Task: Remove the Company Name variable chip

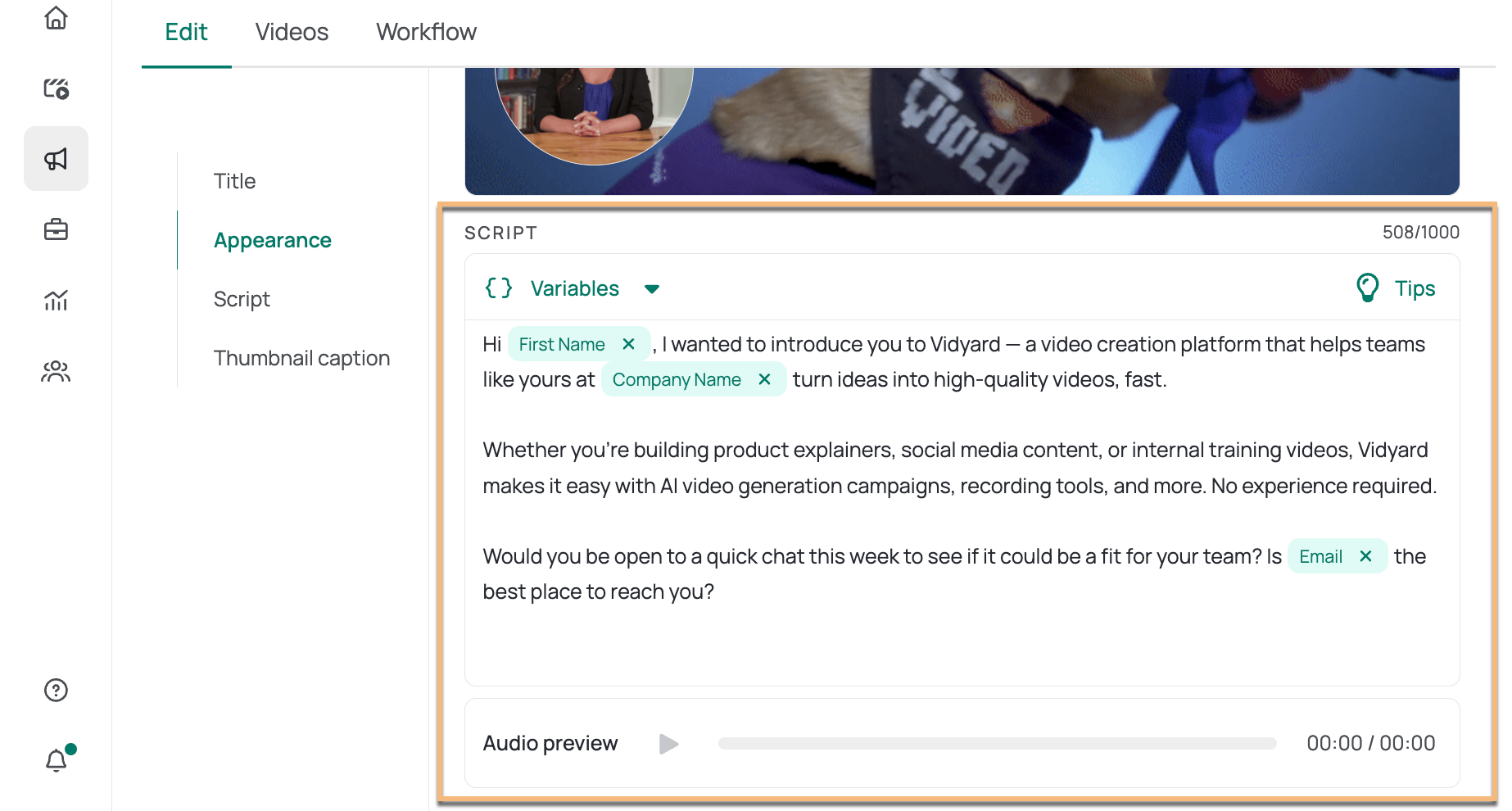Action: click(764, 379)
